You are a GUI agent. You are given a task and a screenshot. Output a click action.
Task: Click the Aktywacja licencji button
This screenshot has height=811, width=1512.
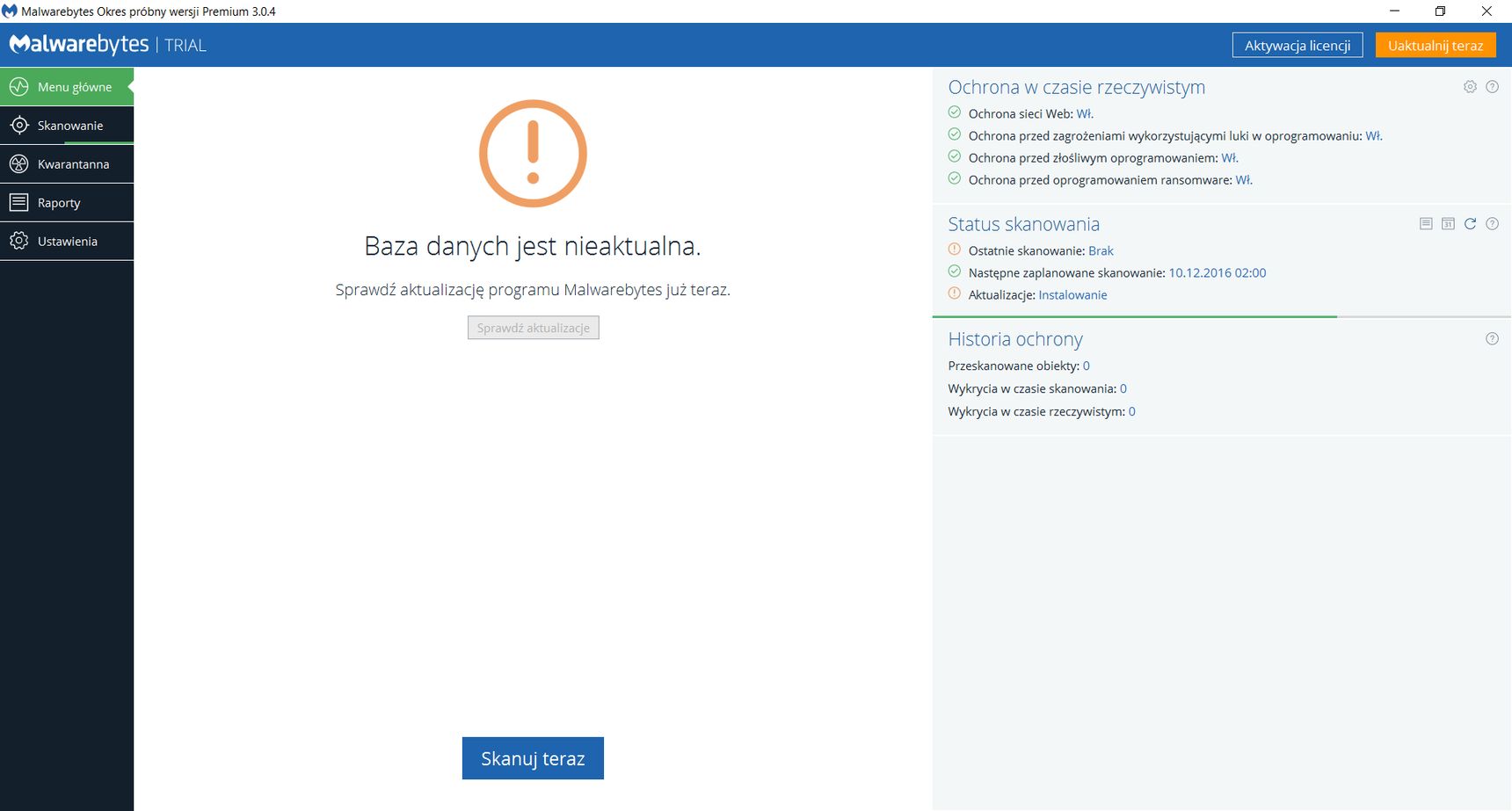click(x=1298, y=46)
